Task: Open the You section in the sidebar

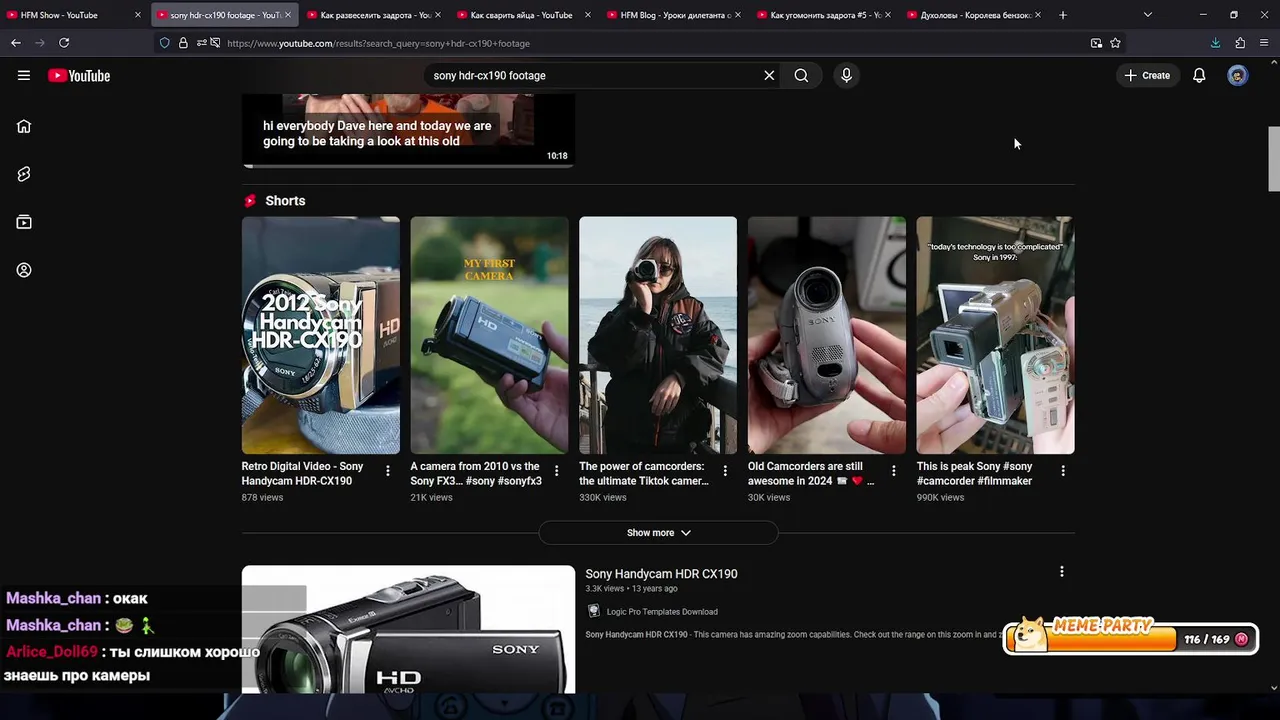Action: (24, 270)
